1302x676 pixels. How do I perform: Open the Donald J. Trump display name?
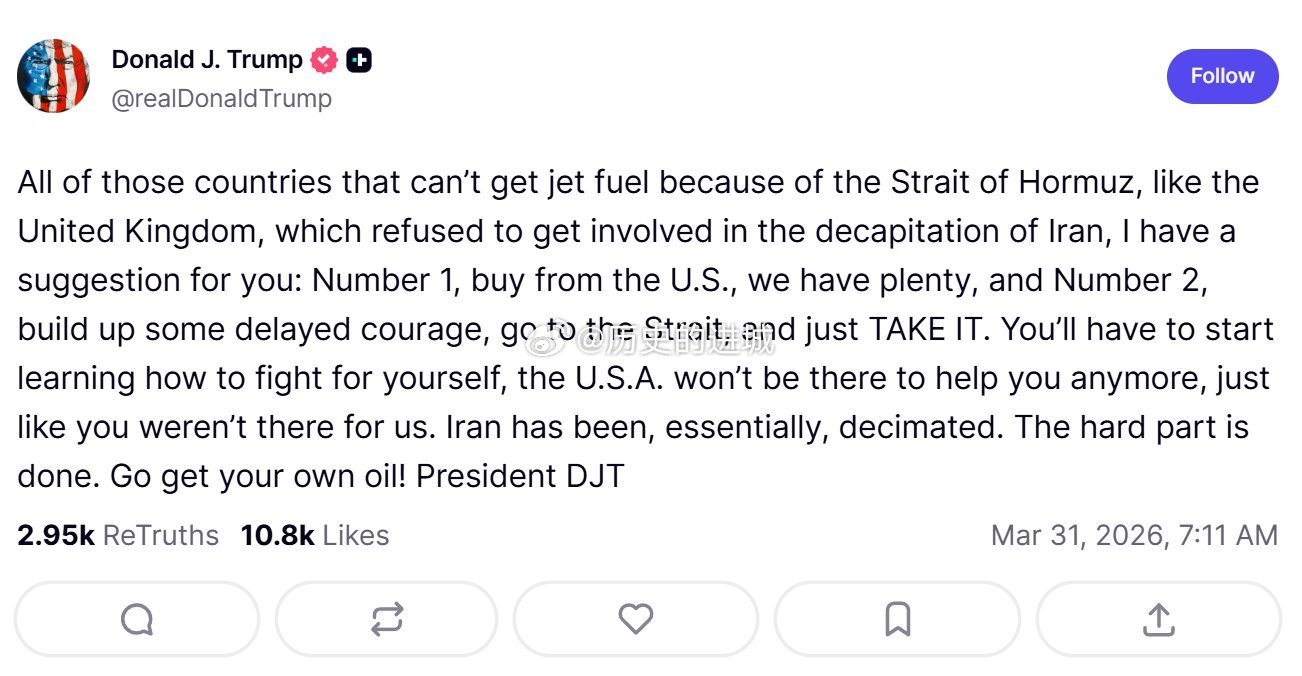point(207,60)
